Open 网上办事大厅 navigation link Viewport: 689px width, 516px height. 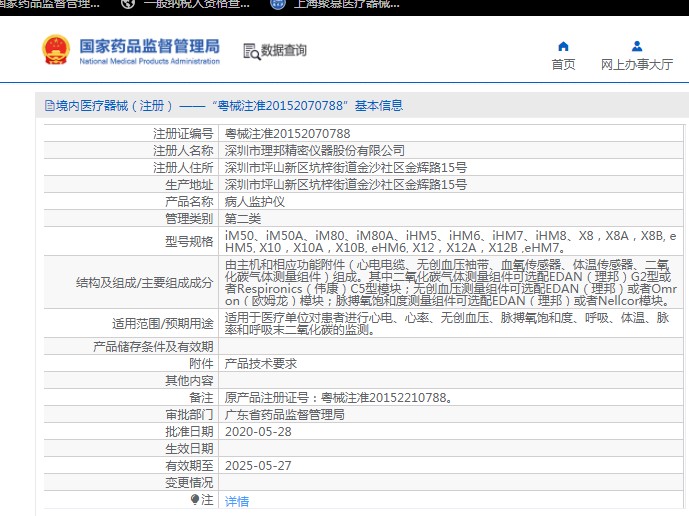637,65
